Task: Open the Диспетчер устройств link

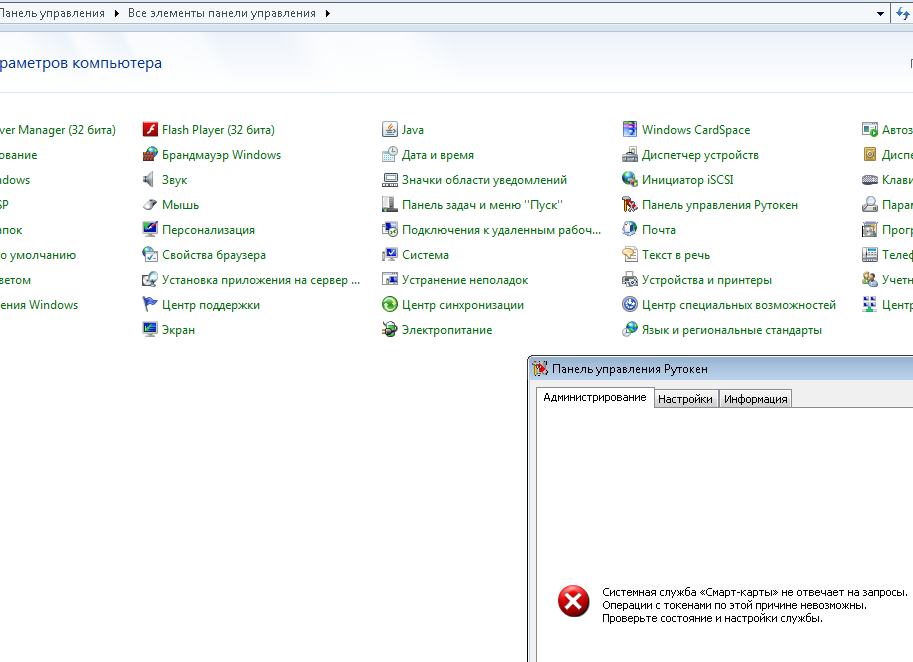Action: [700, 155]
